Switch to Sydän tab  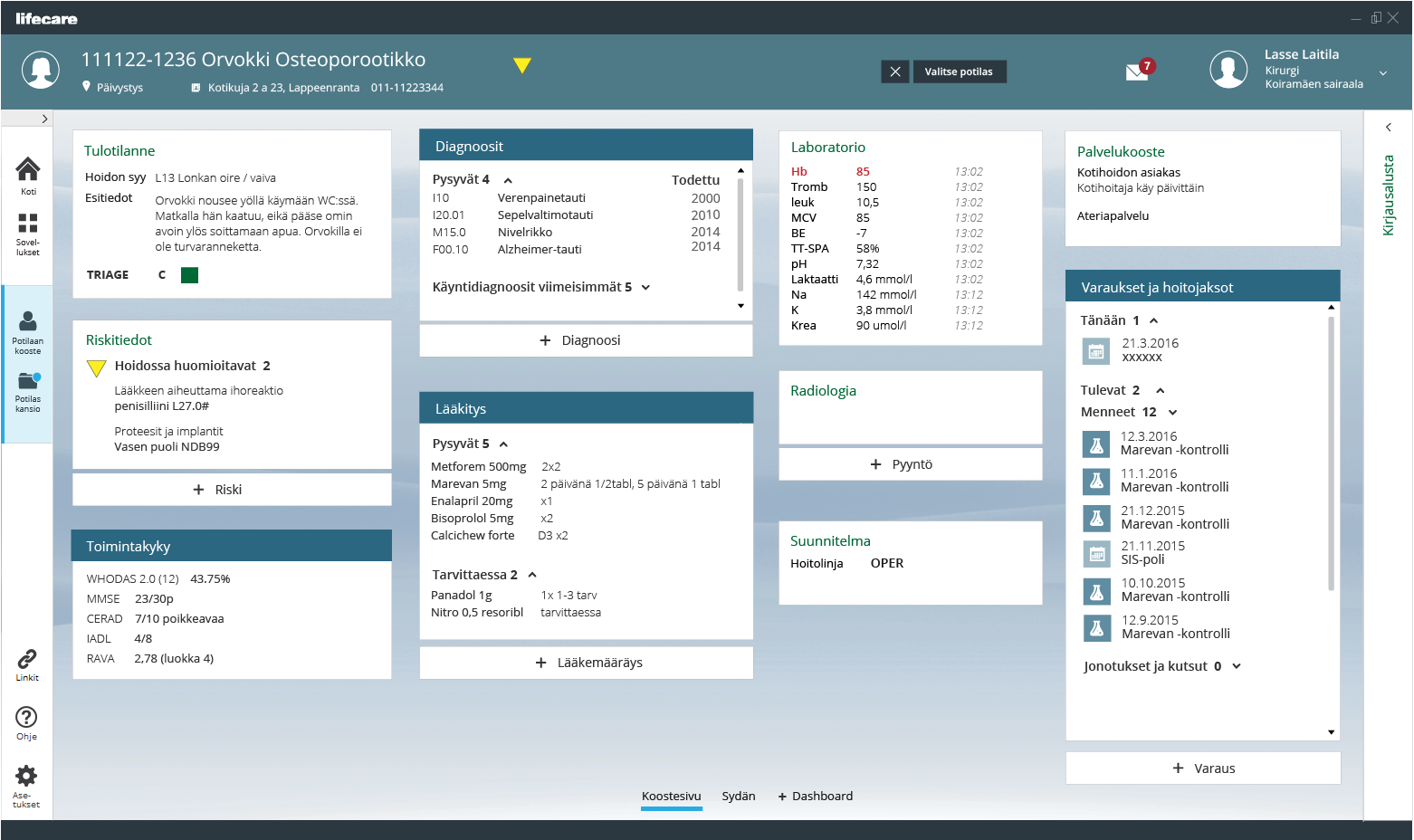(739, 797)
